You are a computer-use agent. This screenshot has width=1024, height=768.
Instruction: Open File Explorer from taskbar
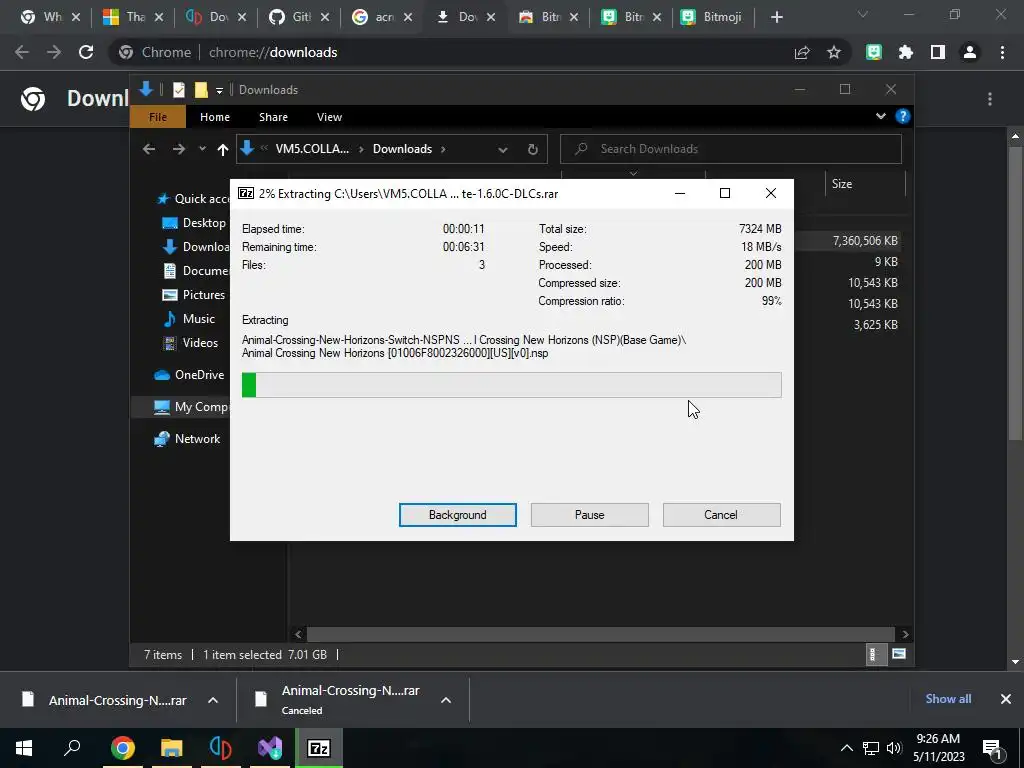(172, 748)
